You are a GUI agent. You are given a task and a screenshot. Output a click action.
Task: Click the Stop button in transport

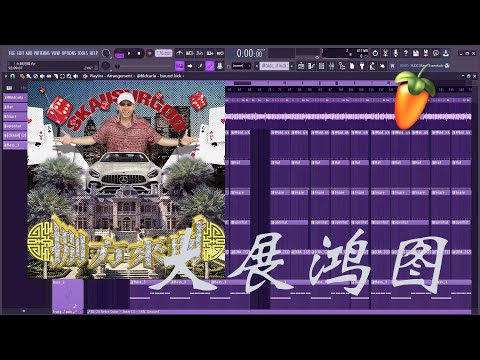tap(139, 53)
